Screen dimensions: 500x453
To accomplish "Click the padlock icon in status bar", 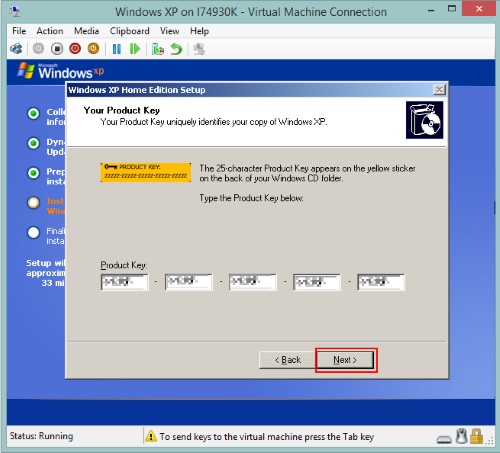I will [x=477, y=436].
